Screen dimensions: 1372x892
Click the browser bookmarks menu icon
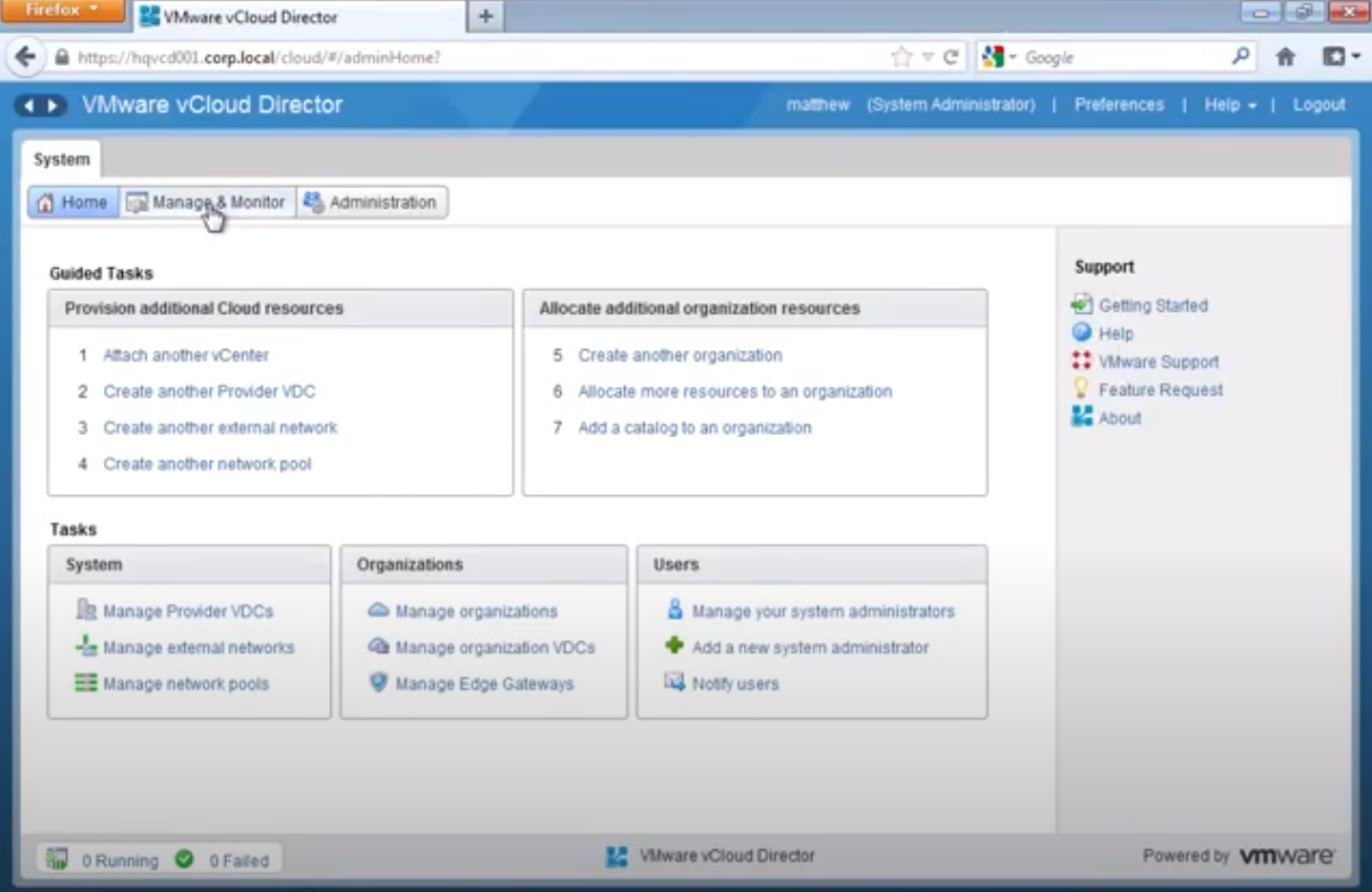(1341, 57)
